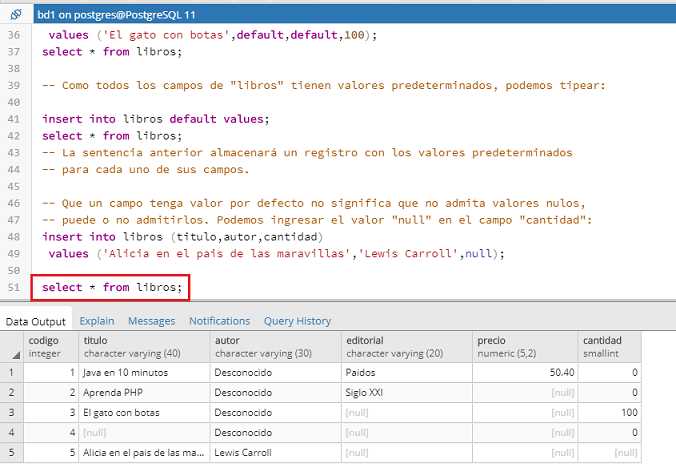Click the null cantidad cell in row 5
This screenshot has height=476, width=676.
coord(610,453)
